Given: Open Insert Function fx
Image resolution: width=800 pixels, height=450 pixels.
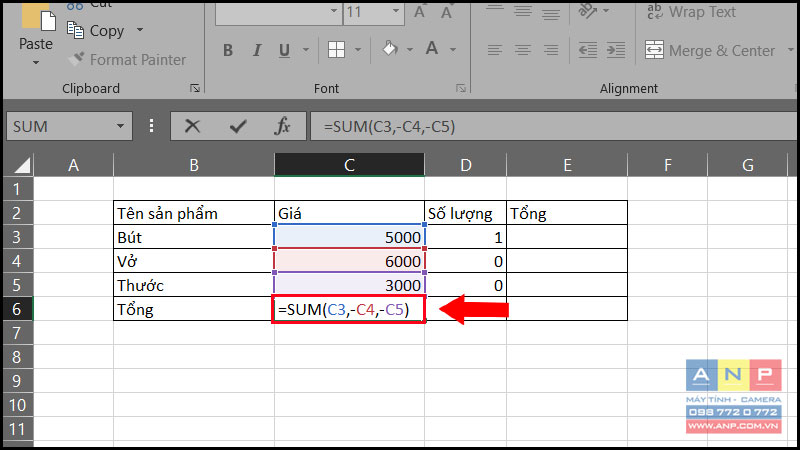Looking at the screenshot, I should (282, 126).
